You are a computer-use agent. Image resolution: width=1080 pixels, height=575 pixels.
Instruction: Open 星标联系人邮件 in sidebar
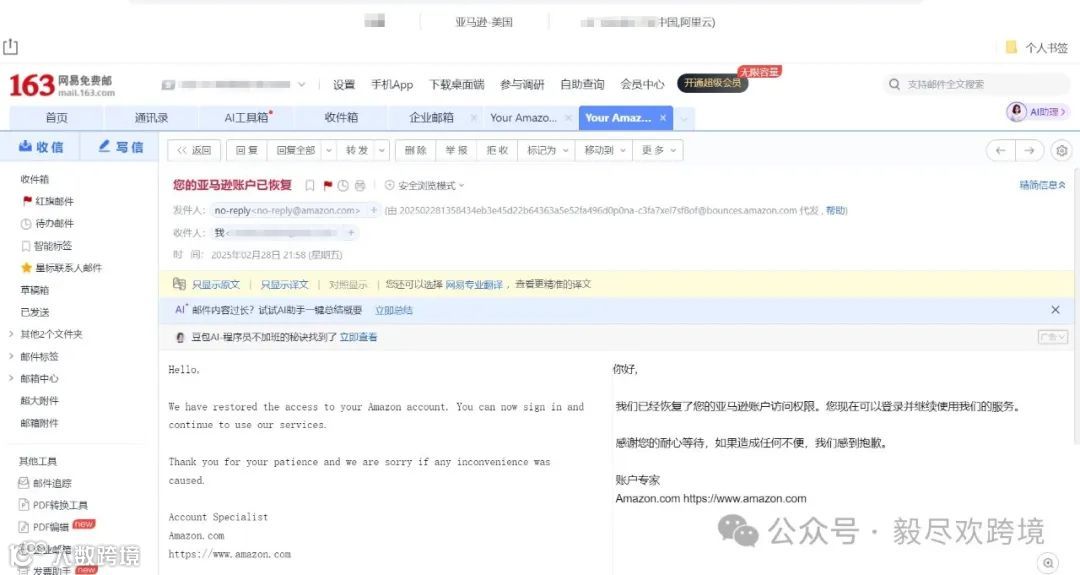pos(61,268)
